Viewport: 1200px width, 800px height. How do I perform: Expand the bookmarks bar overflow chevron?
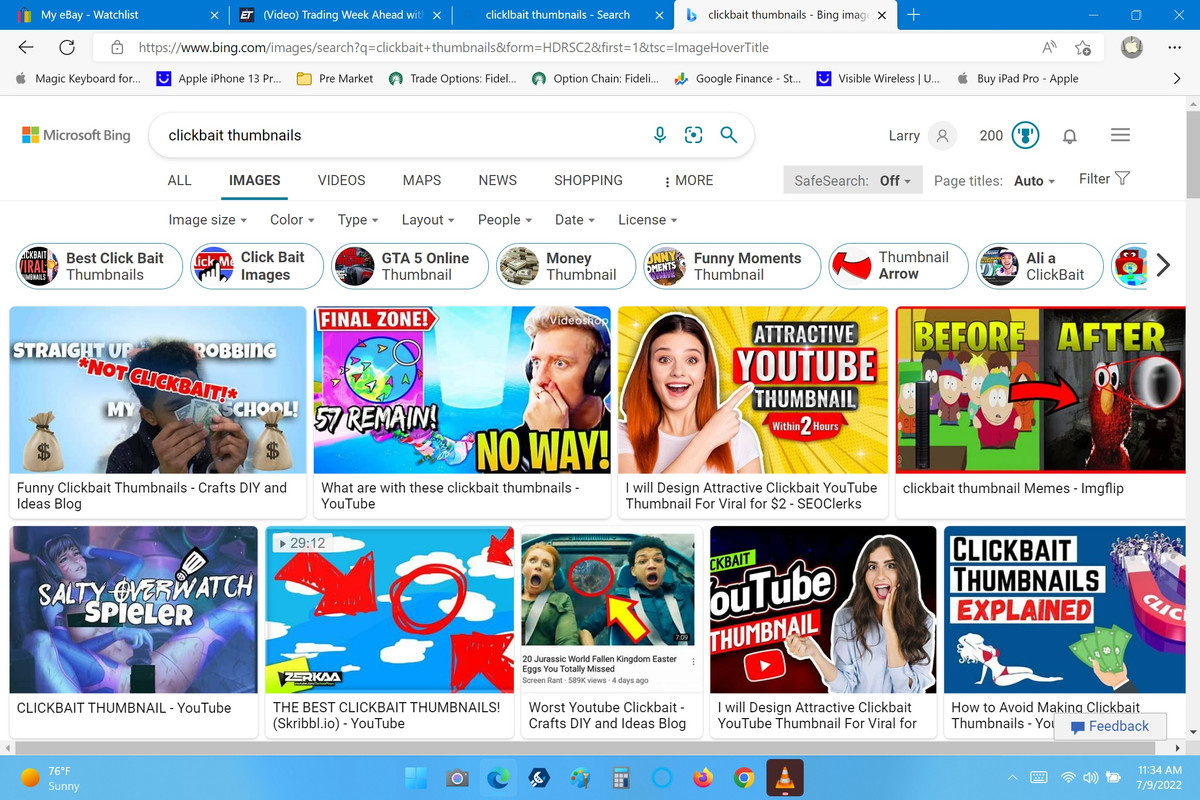tap(1177, 78)
